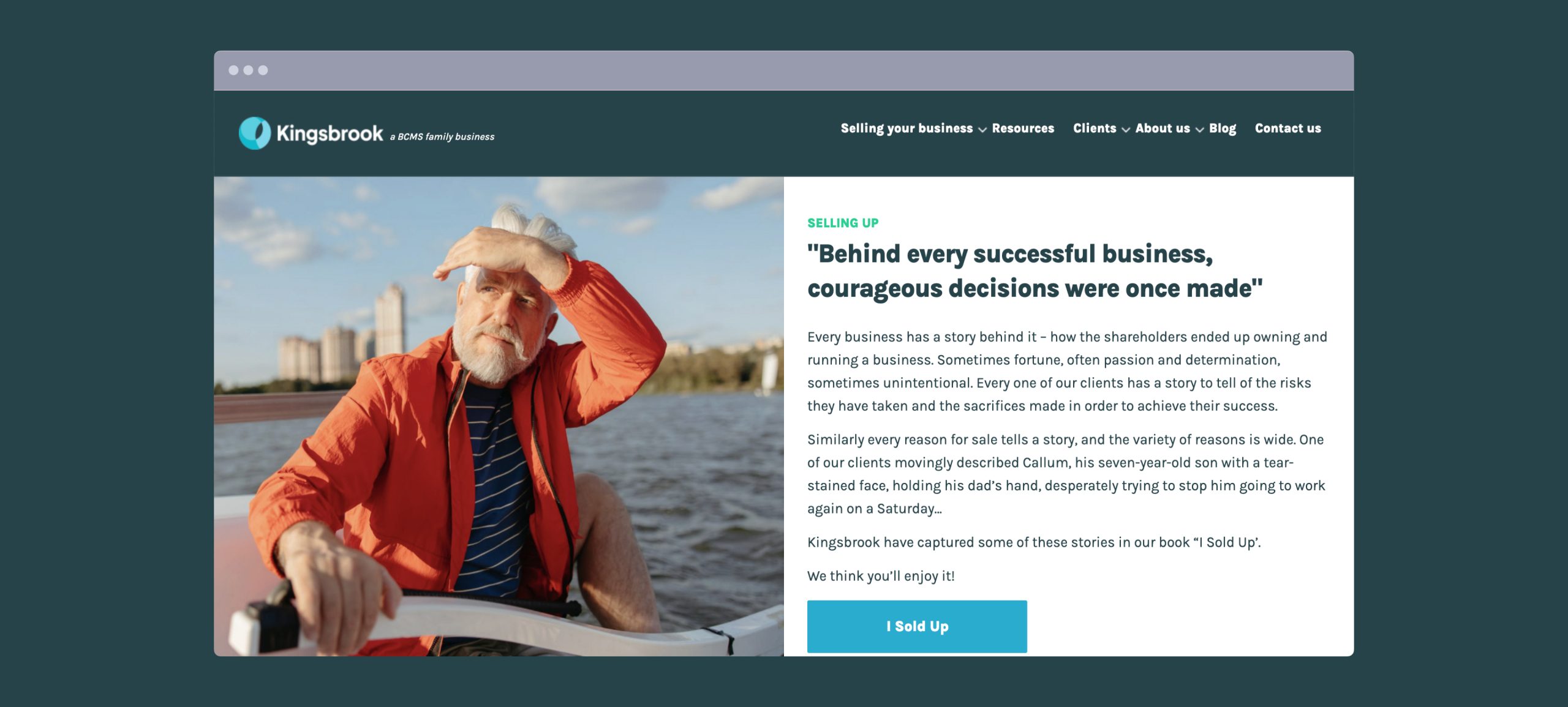Open the About us dropdown chevron
1568x707 pixels.
pos(1200,130)
